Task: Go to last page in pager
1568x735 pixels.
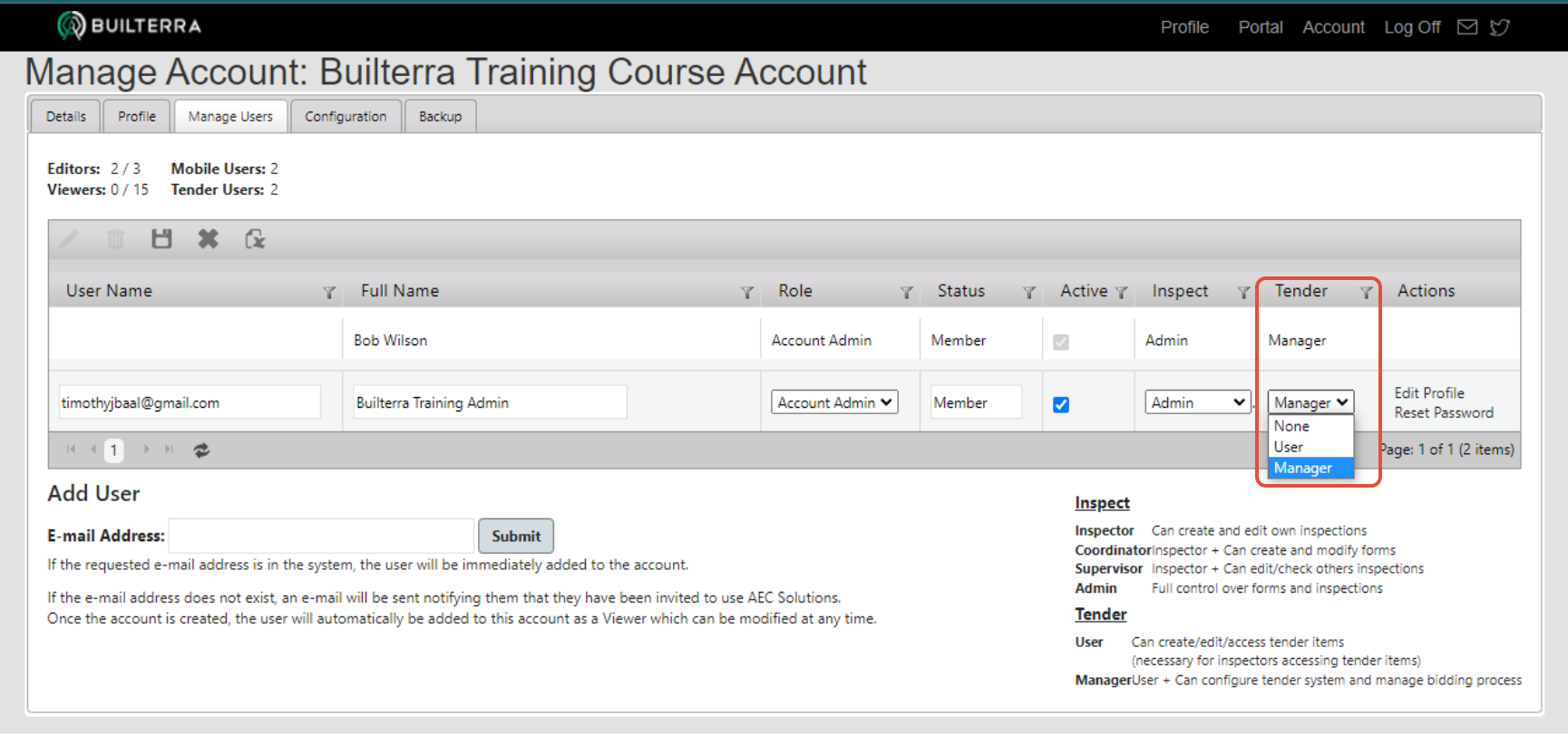Action: (x=169, y=450)
